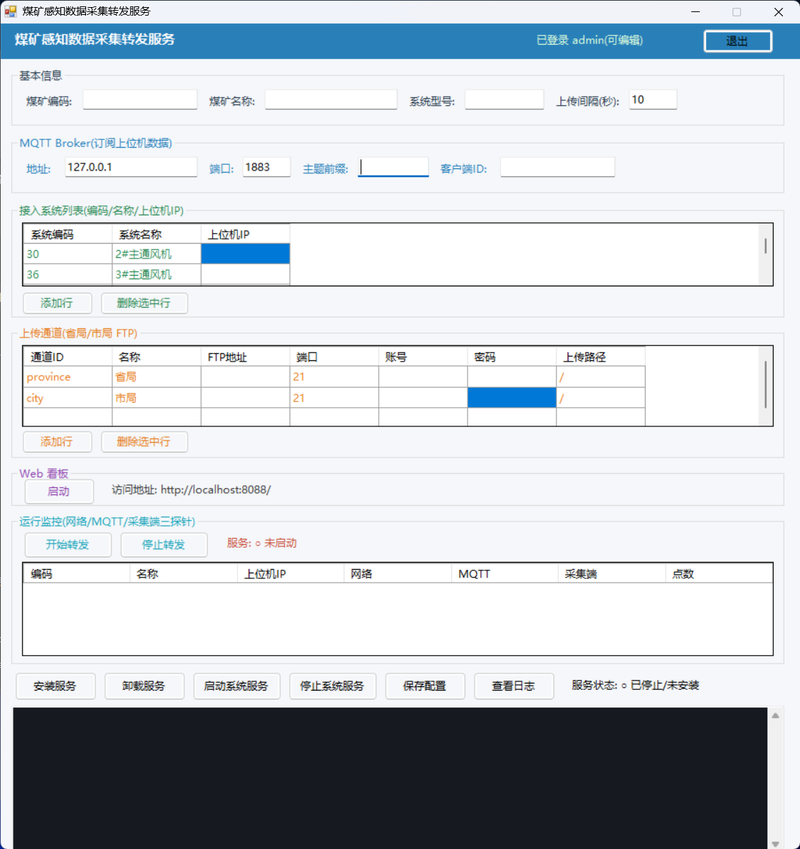Click inside the black log output area
The image size is (800, 849).
pyautogui.click(x=390, y=778)
